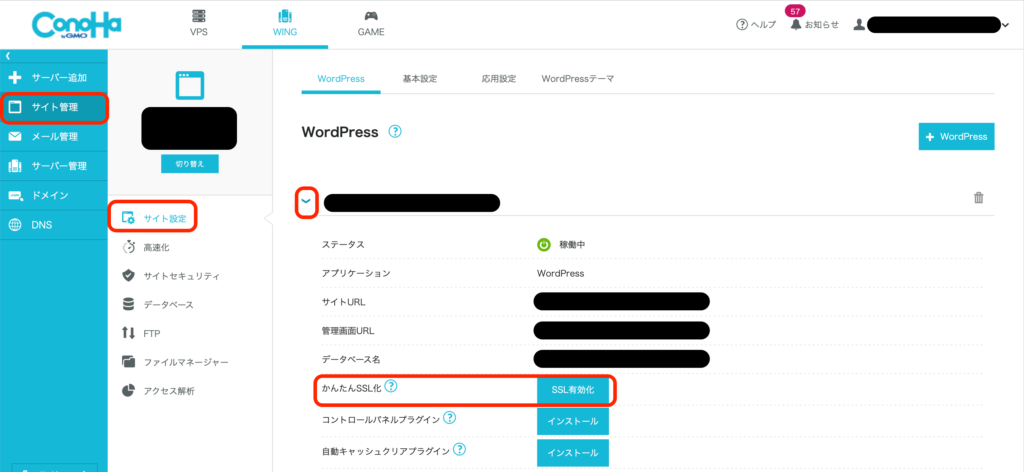Click the データベース名 row label
The width and height of the screenshot is (1024, 472).
click(351, 360)
